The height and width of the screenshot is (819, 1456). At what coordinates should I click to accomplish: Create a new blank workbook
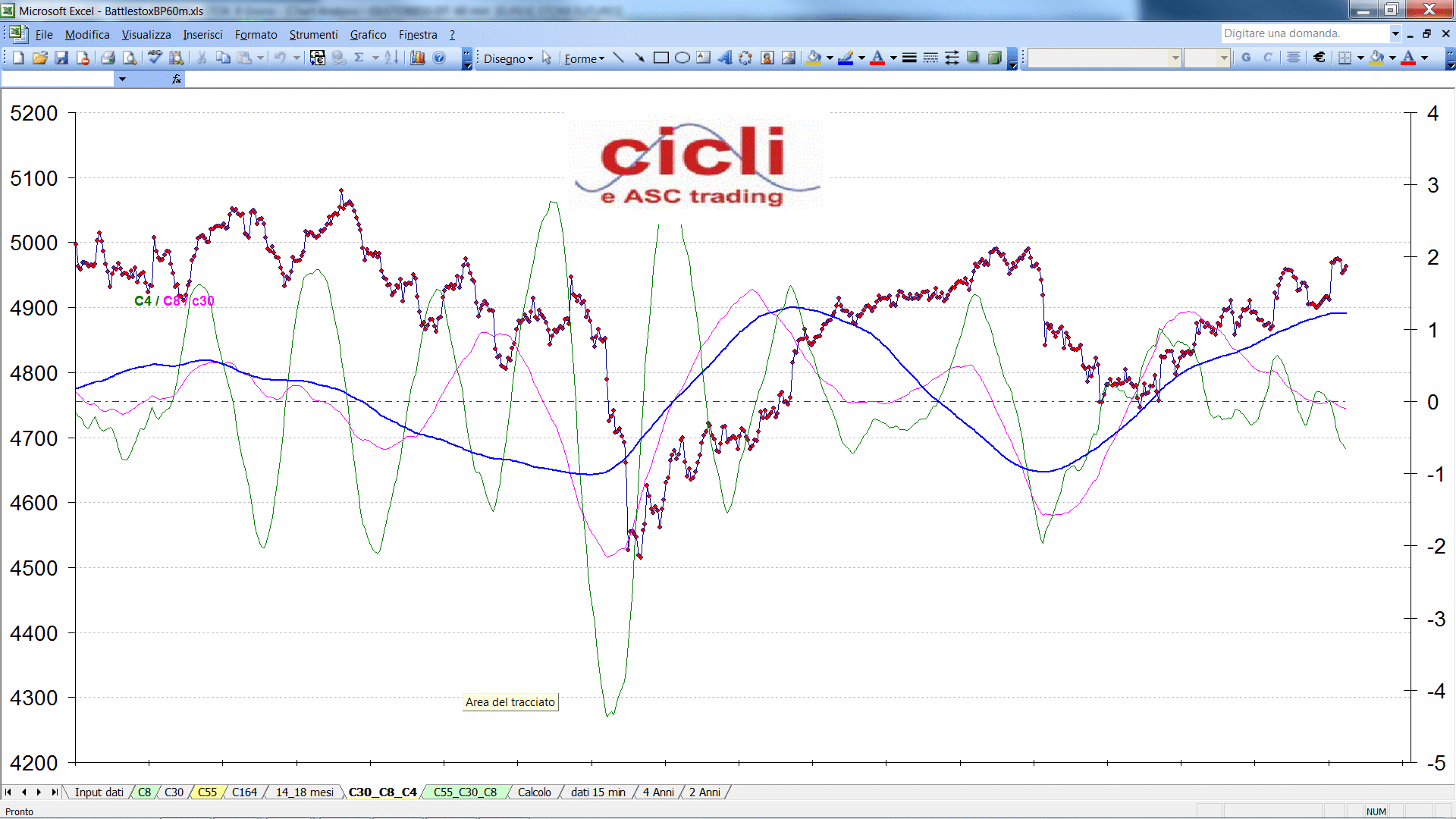(19, 58)
